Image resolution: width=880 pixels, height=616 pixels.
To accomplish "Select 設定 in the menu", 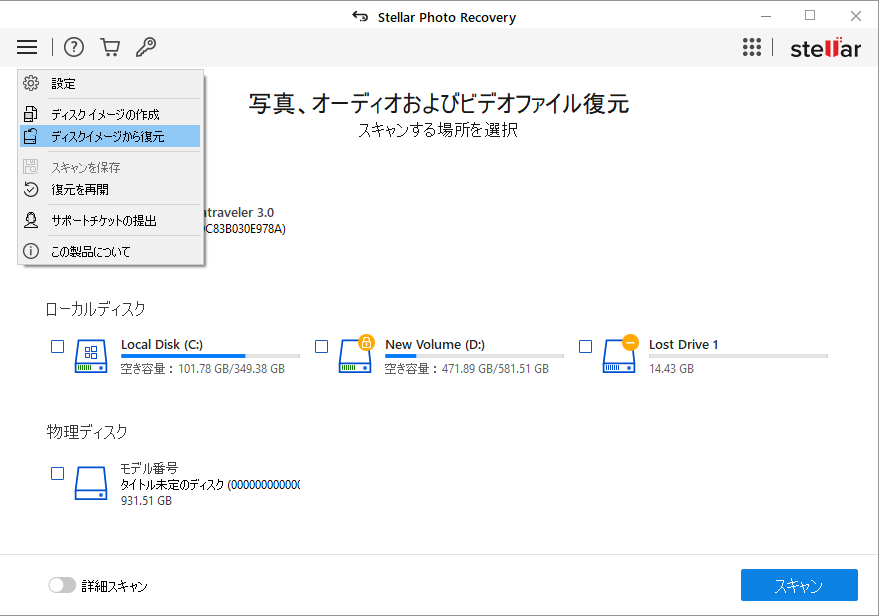I will (110, 83).
